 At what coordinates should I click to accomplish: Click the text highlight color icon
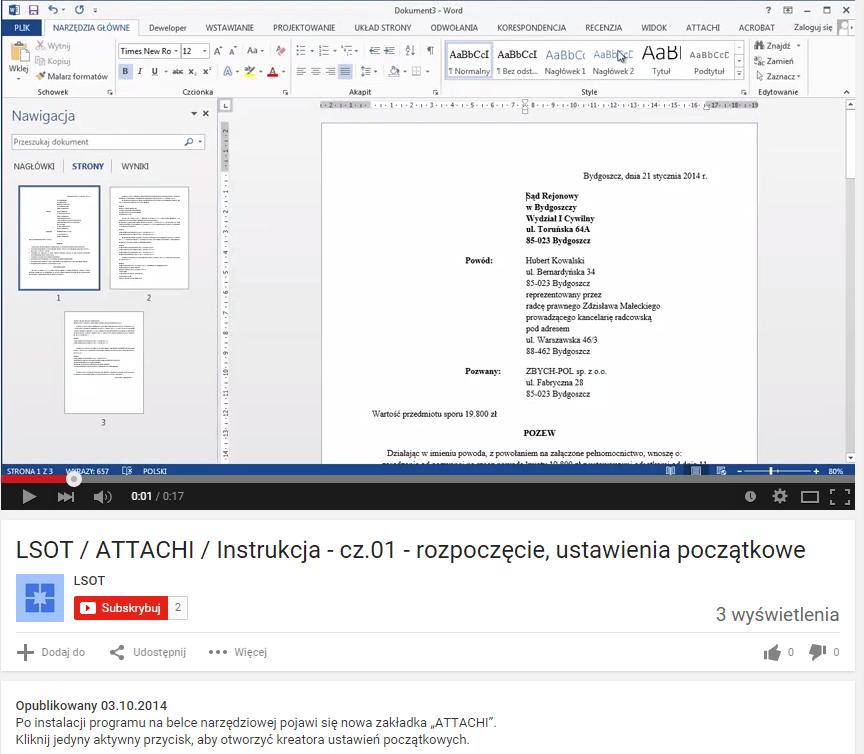(x=250, y=71)
